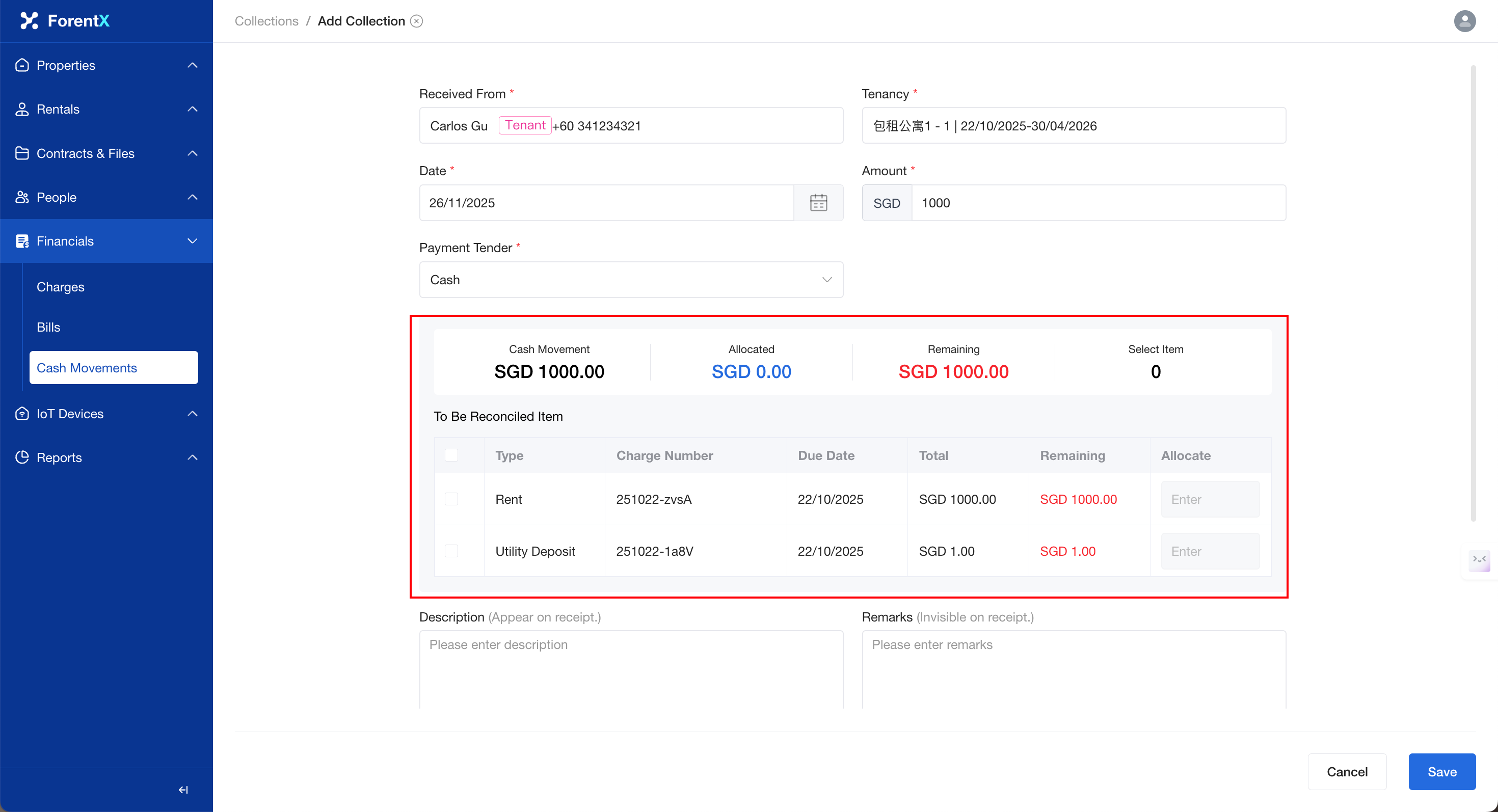Expand the Rentals menu chevron
The height and width of the screenshot is (812, 1498).
[193, 110]
